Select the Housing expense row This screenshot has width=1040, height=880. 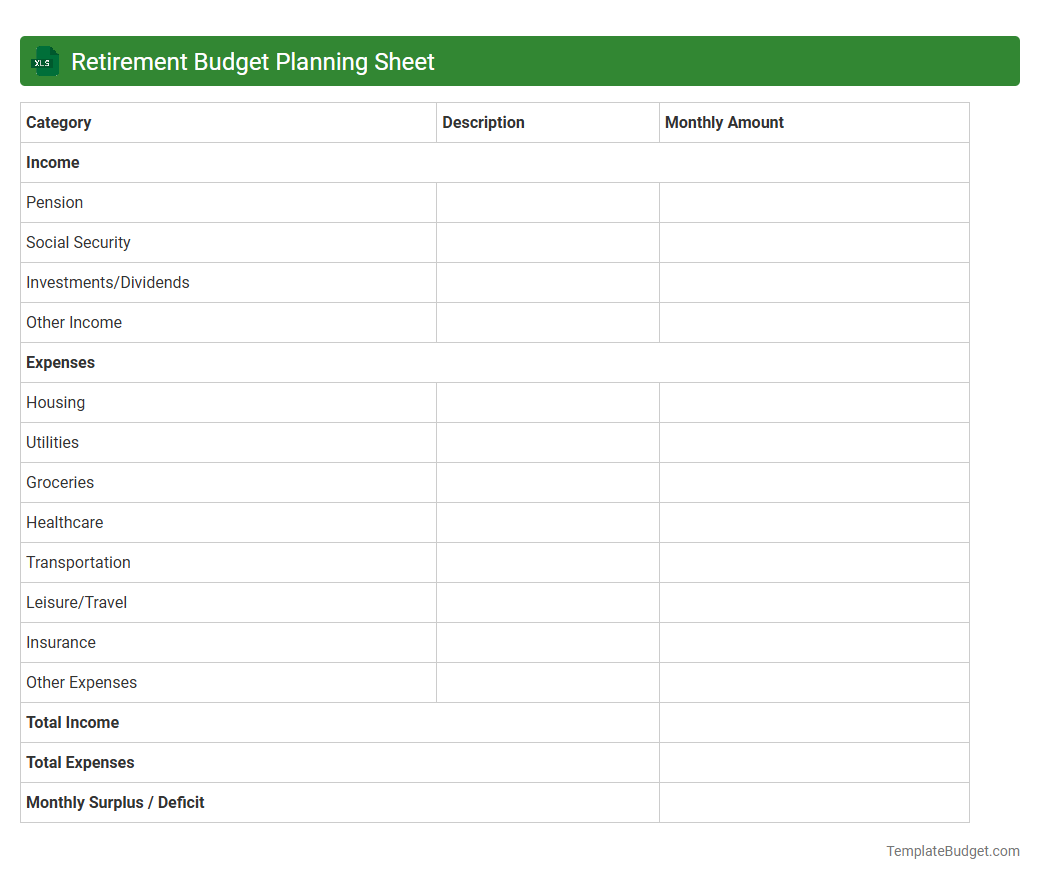pos(55,402)
